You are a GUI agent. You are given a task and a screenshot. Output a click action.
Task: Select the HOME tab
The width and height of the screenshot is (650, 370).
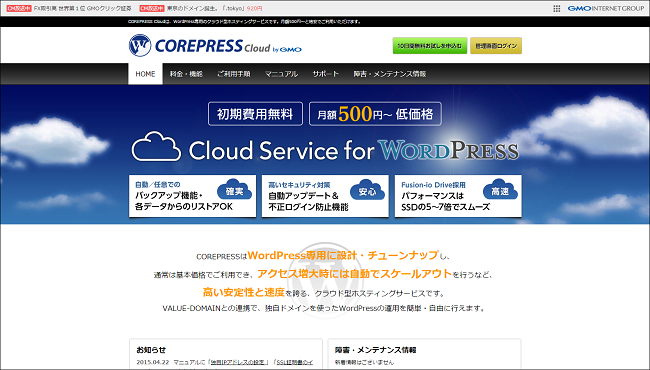click(x=145, y=74)
